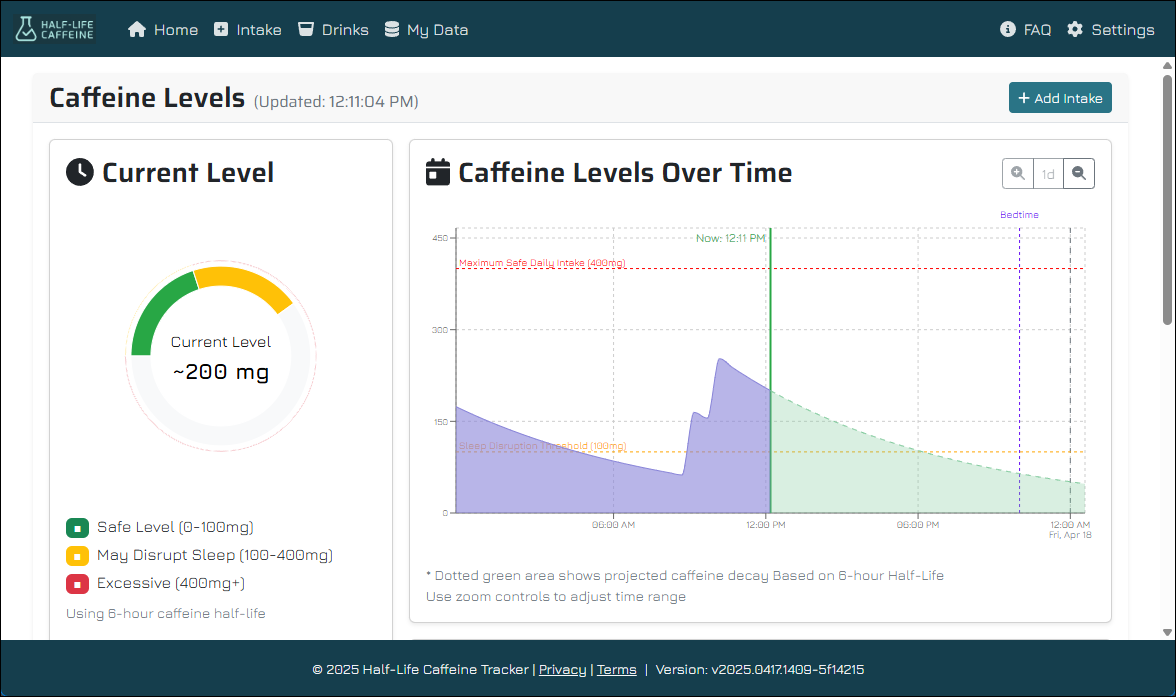This screenshot has height=697, width=1176.
Task: Click the Drinks cup icon
Action: click(306, 30)
